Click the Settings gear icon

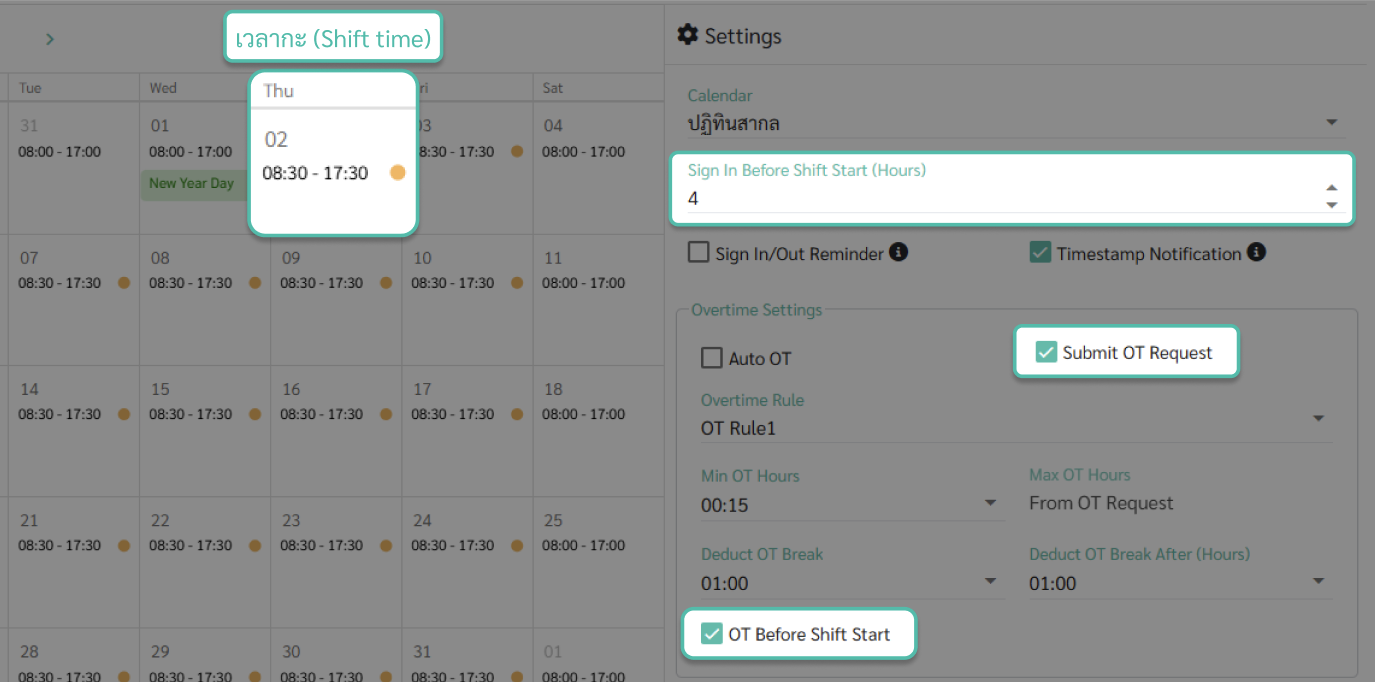point(687,35)
